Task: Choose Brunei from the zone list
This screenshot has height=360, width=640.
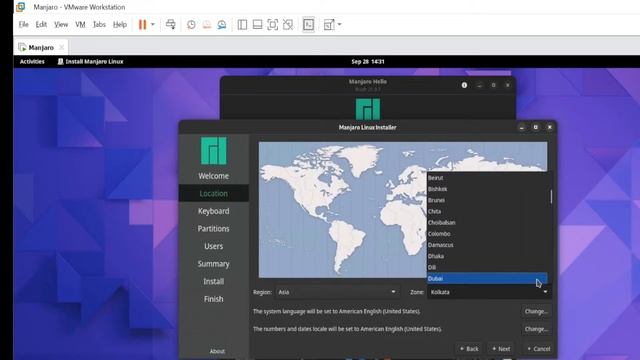Action: (487, 200)
